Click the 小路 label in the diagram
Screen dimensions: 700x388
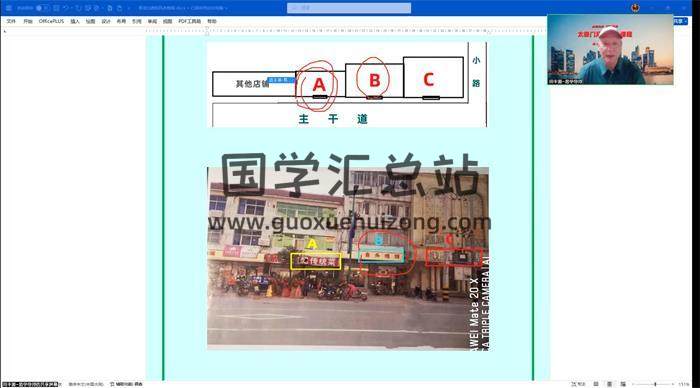coord(476,71)
